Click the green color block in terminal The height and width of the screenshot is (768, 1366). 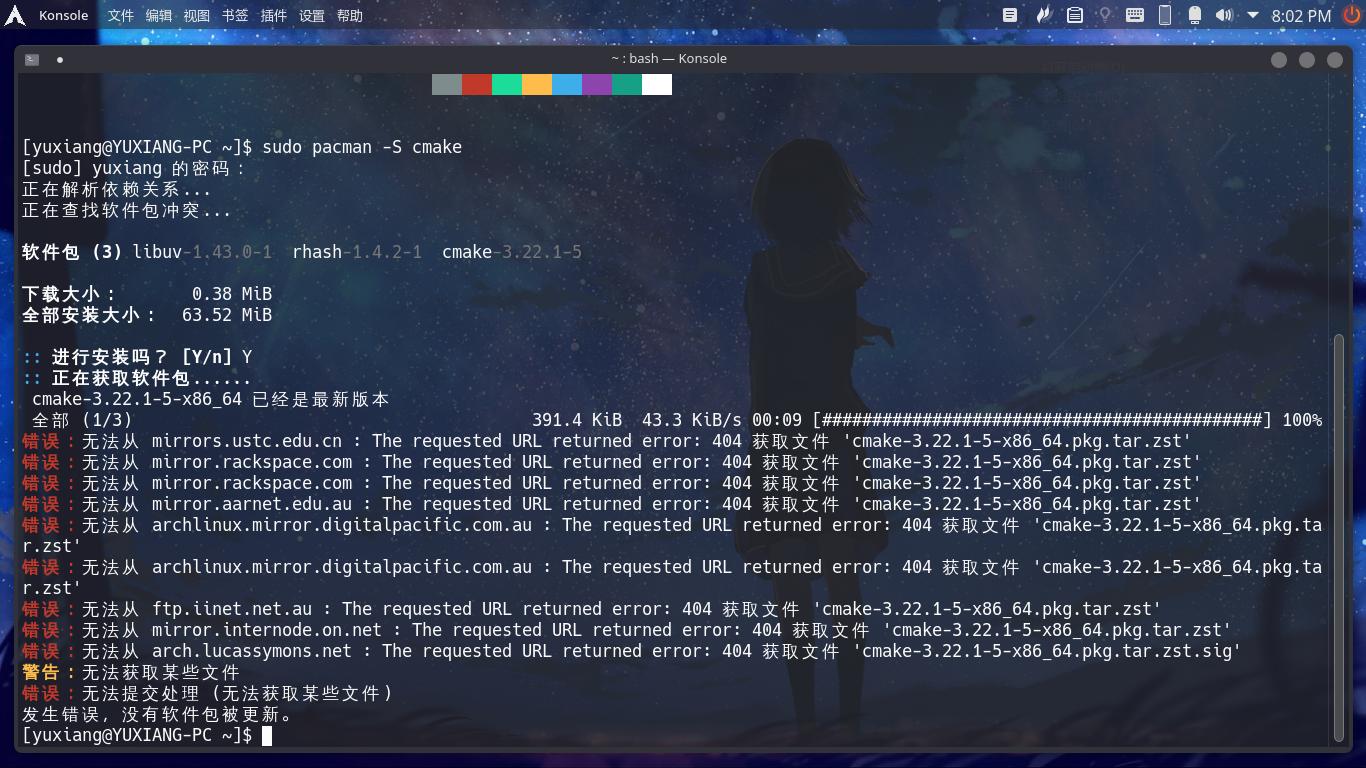coord(507,84)
